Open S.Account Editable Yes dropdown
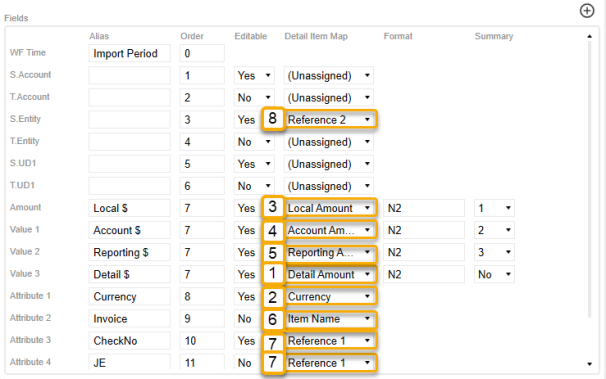The image size is (606, 379). (x=254, y=75)
